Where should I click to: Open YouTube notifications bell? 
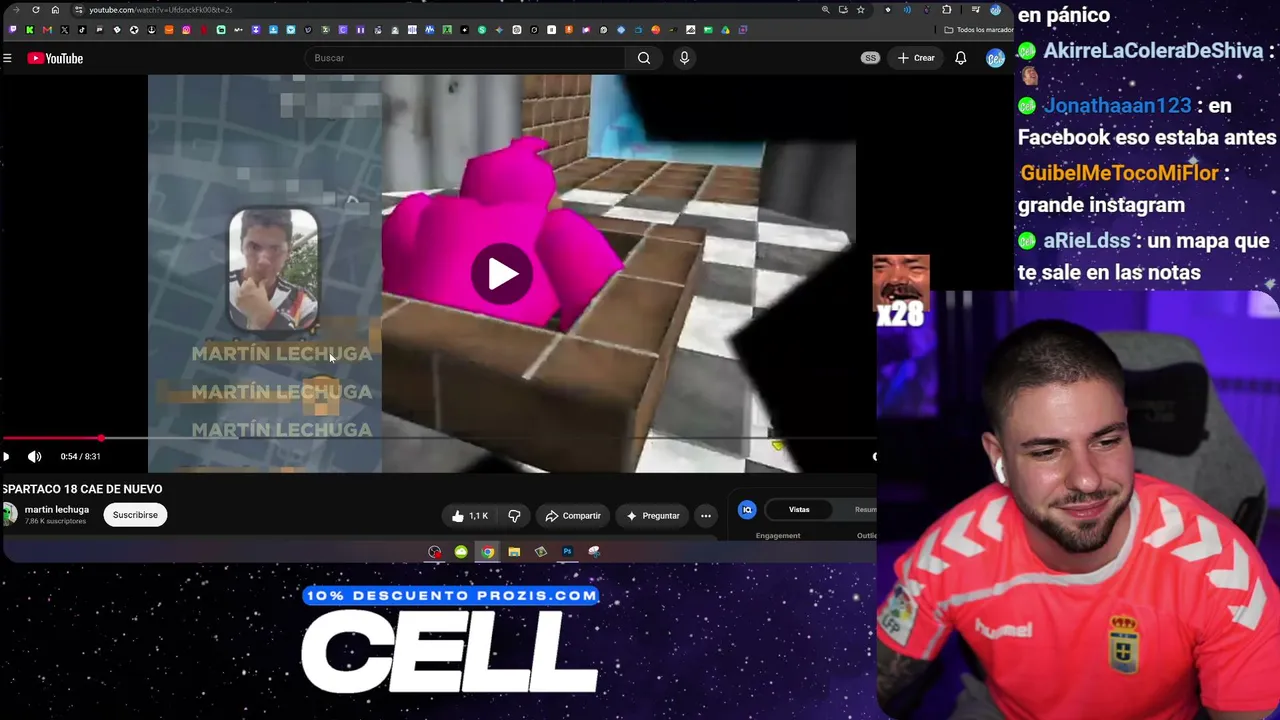tap(961, 58)
